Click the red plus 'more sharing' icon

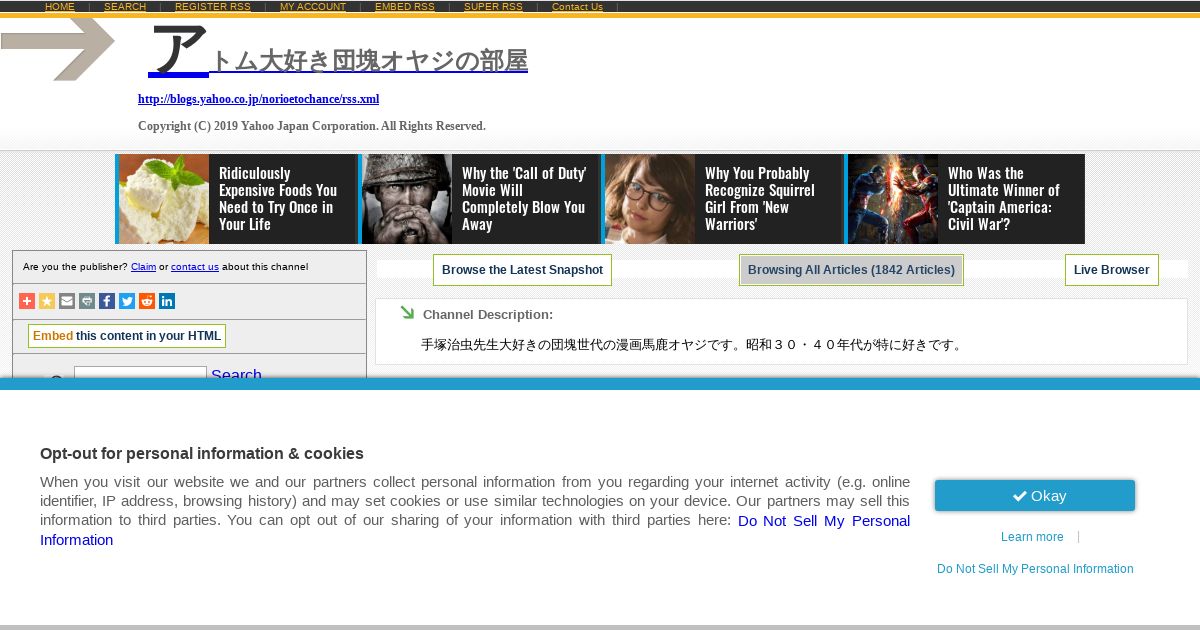(x=27, y=301)
